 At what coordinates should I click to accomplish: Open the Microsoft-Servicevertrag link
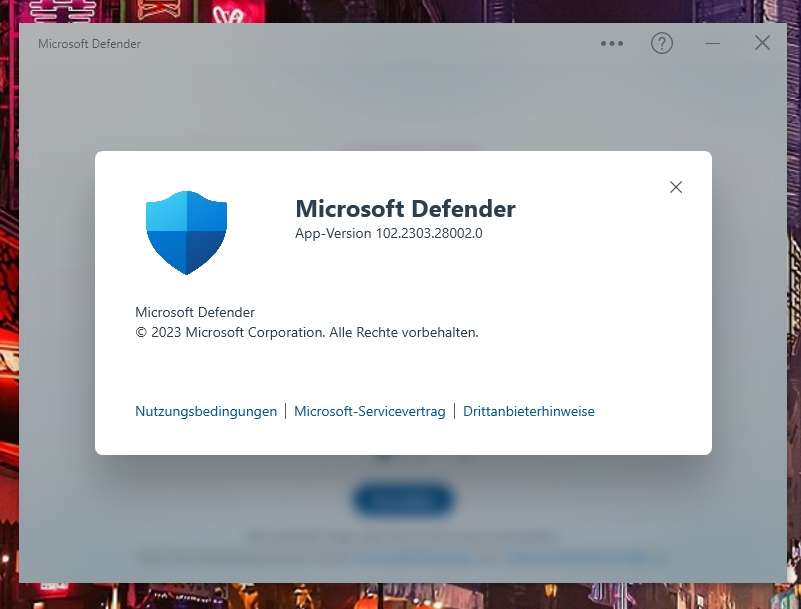click(x=369, y=411)
